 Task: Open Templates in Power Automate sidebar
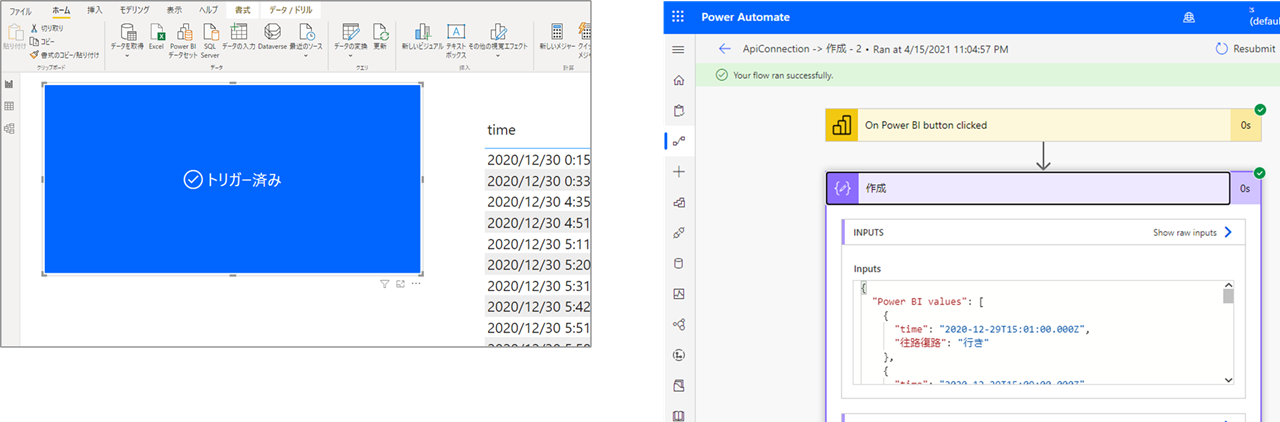(x=679, y=202)
